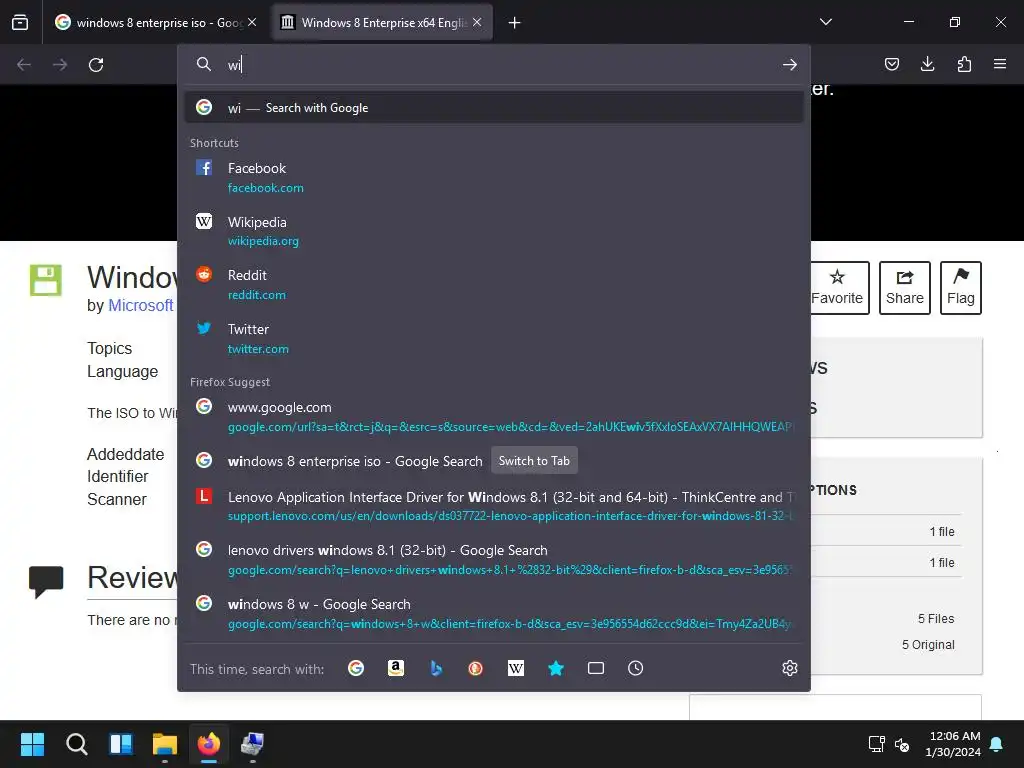Go forward to next page
The width and height of the screenshot is (1024, 768).
[x=59, y=65]
